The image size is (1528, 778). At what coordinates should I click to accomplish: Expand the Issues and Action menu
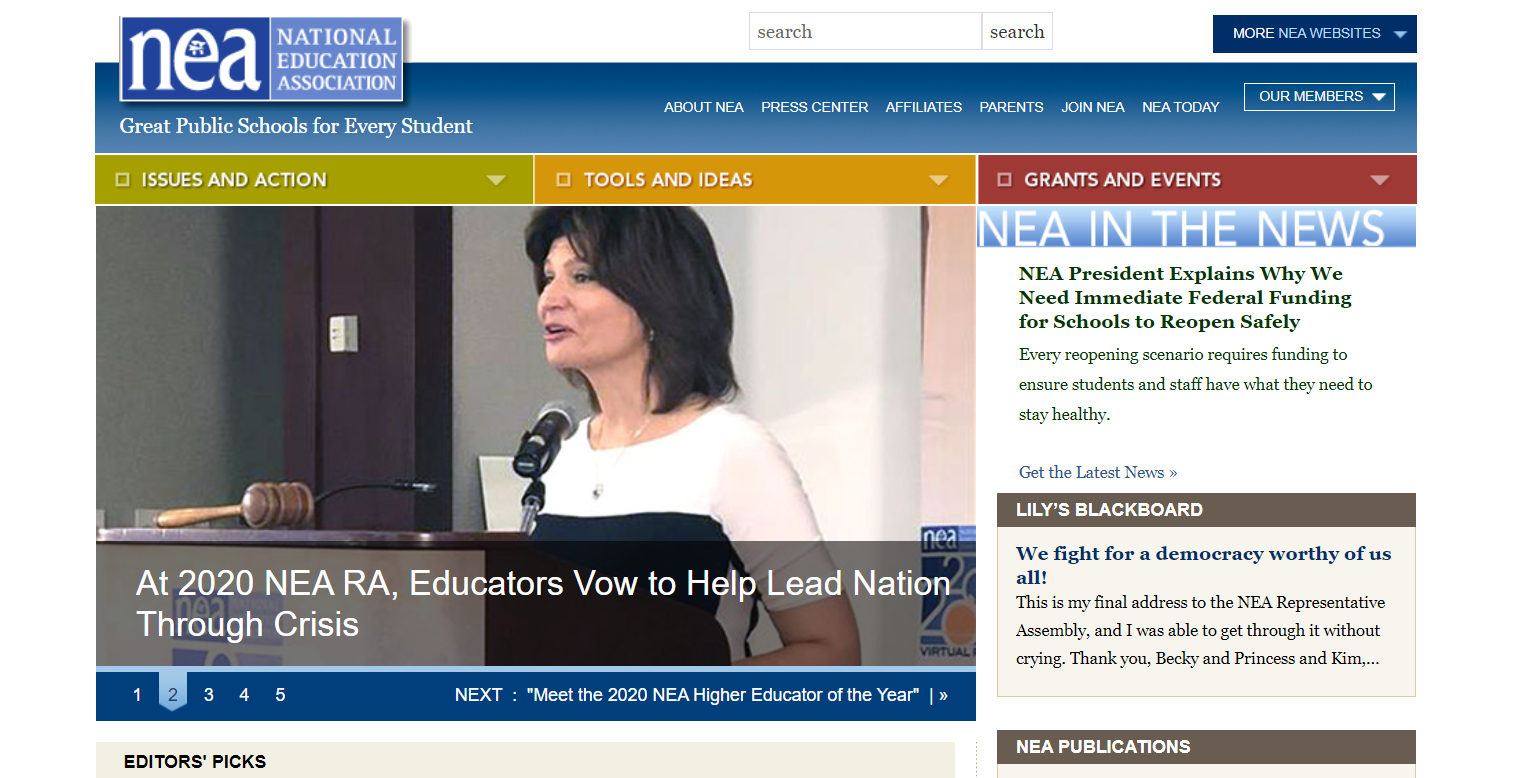coord(314,180)
